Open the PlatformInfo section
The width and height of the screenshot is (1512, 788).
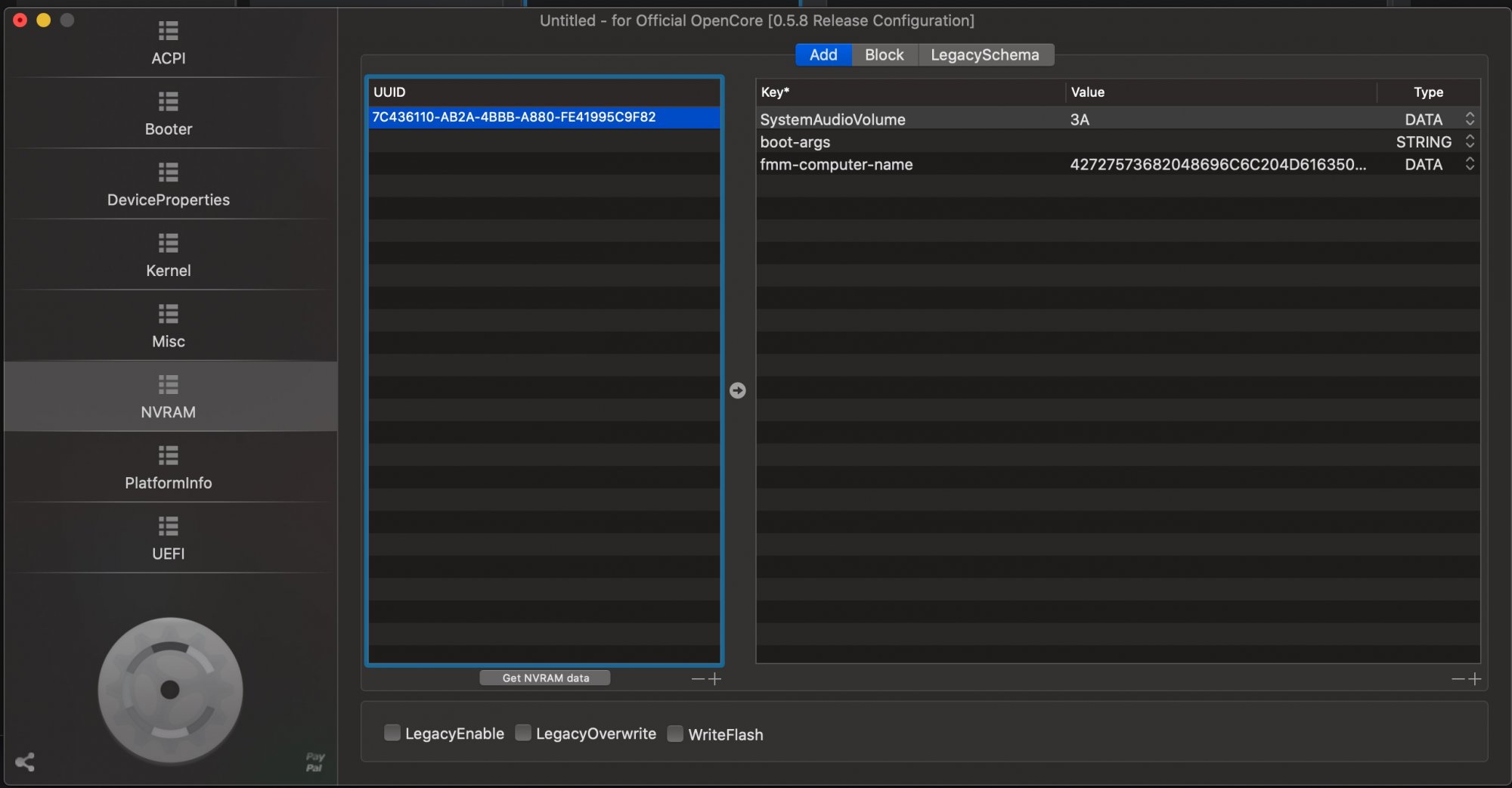point(169,467)
